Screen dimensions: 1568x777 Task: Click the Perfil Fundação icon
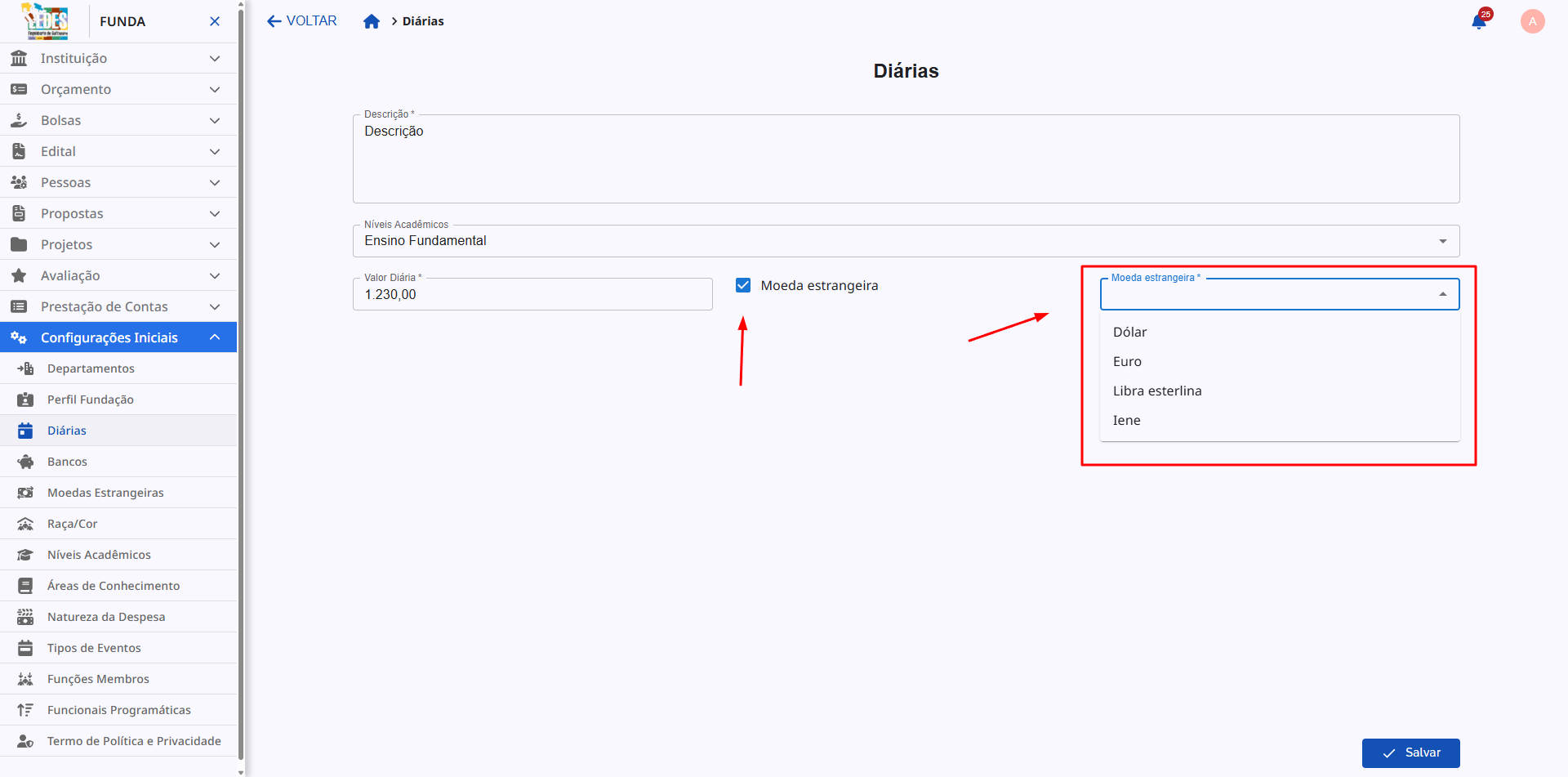pos(25,400)
